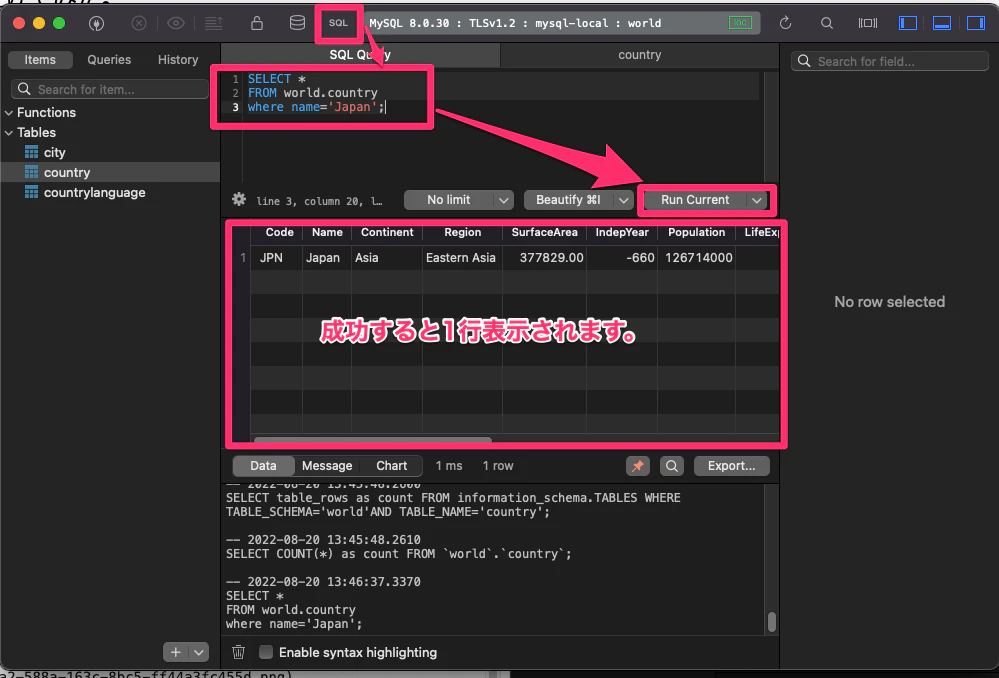Click the plus add item button
Image resolution: width=999 pixels, height=678 pixels.
[x=175, y=652]
